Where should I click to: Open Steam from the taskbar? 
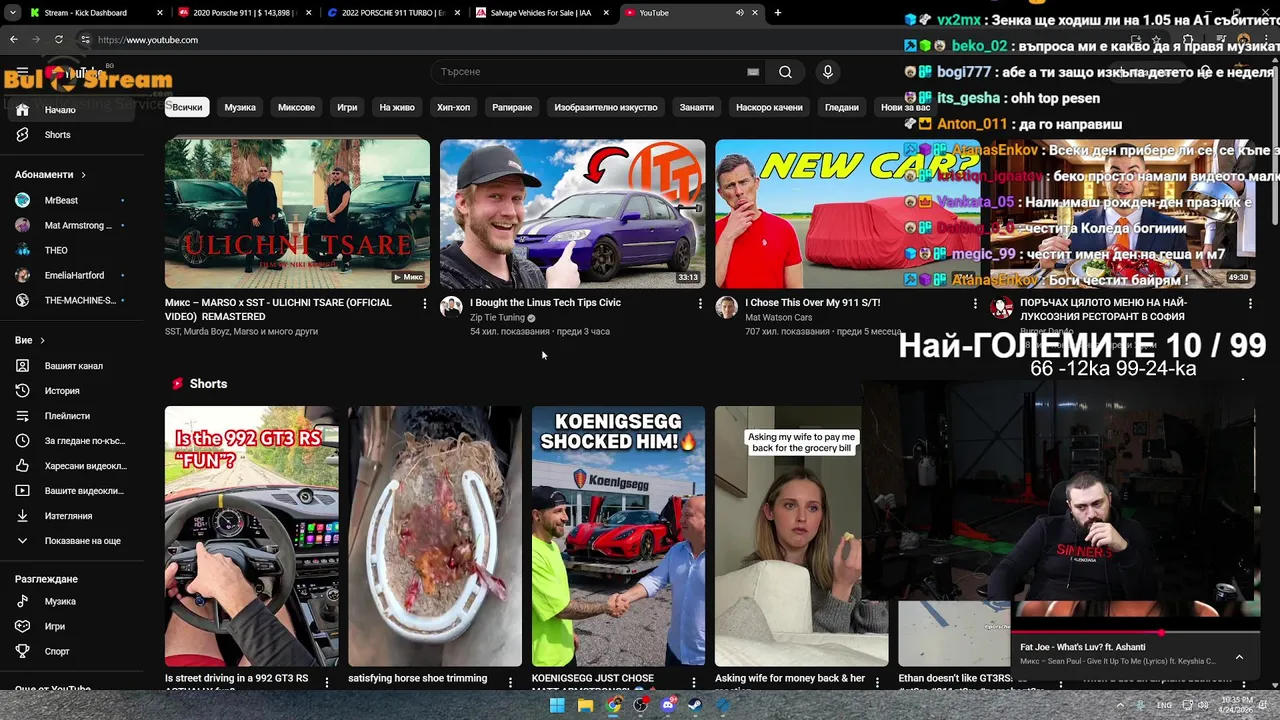pyautogui.click(x=696, y=705)
